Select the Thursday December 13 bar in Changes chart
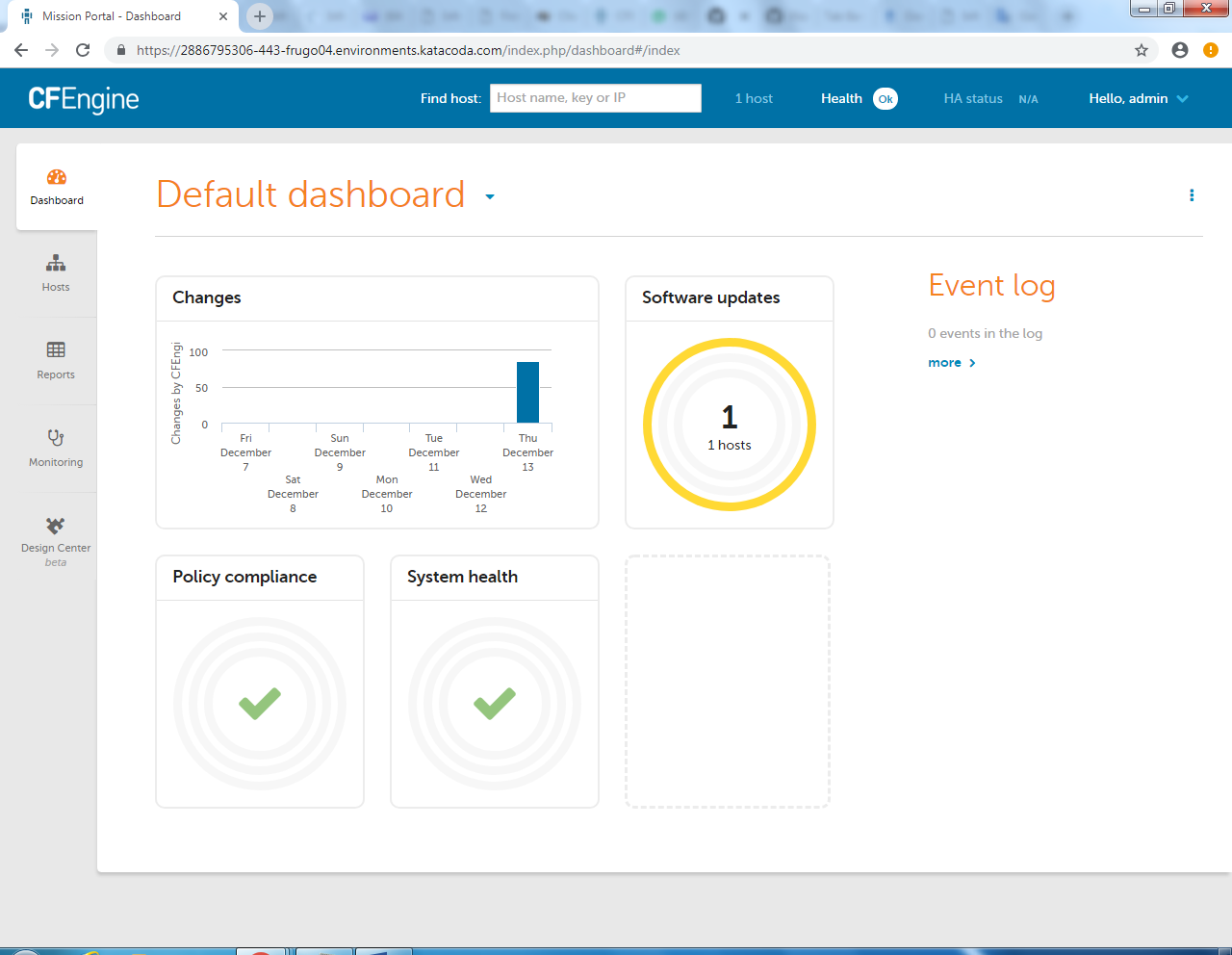Viewport: 1232px width, 955px height. (x=527, y=391)
